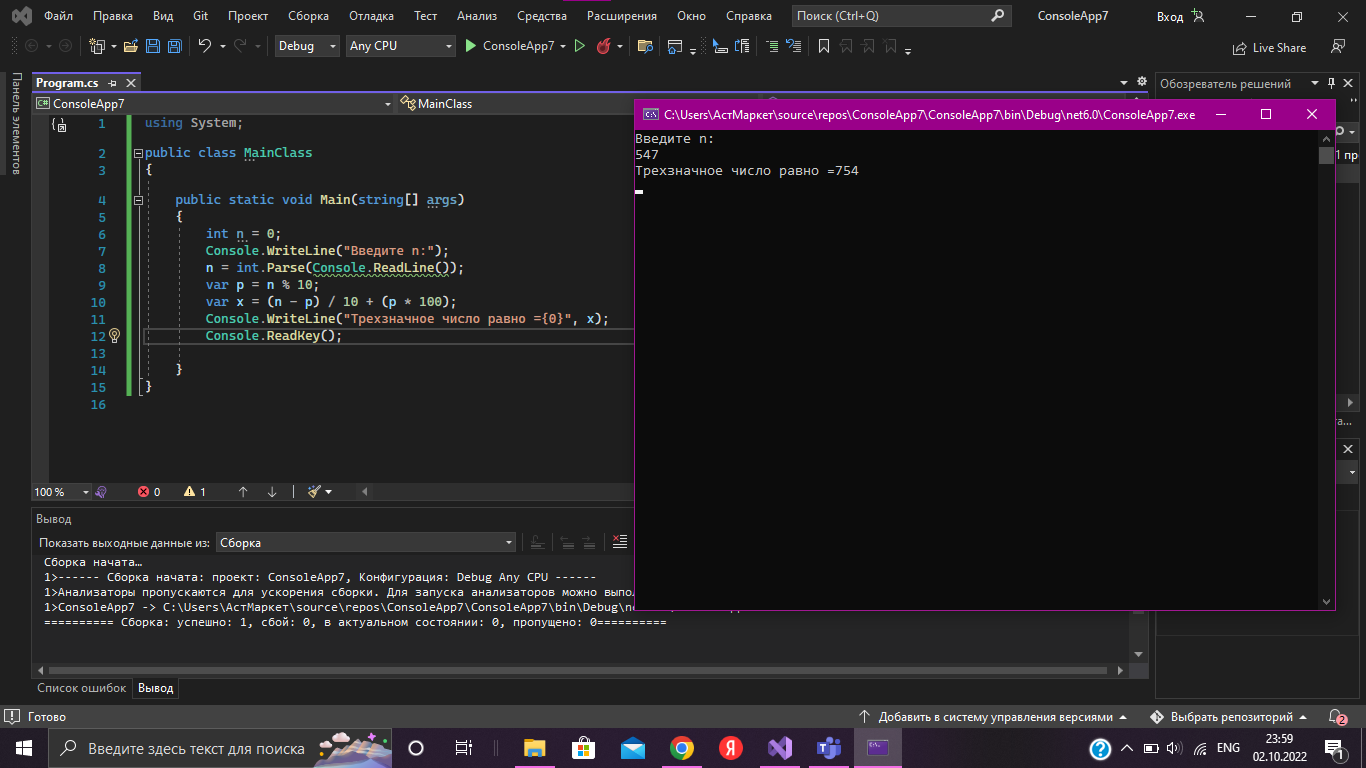
Task: Open the Quick Actions lightbulb on line 12
Action: point(113,335)
